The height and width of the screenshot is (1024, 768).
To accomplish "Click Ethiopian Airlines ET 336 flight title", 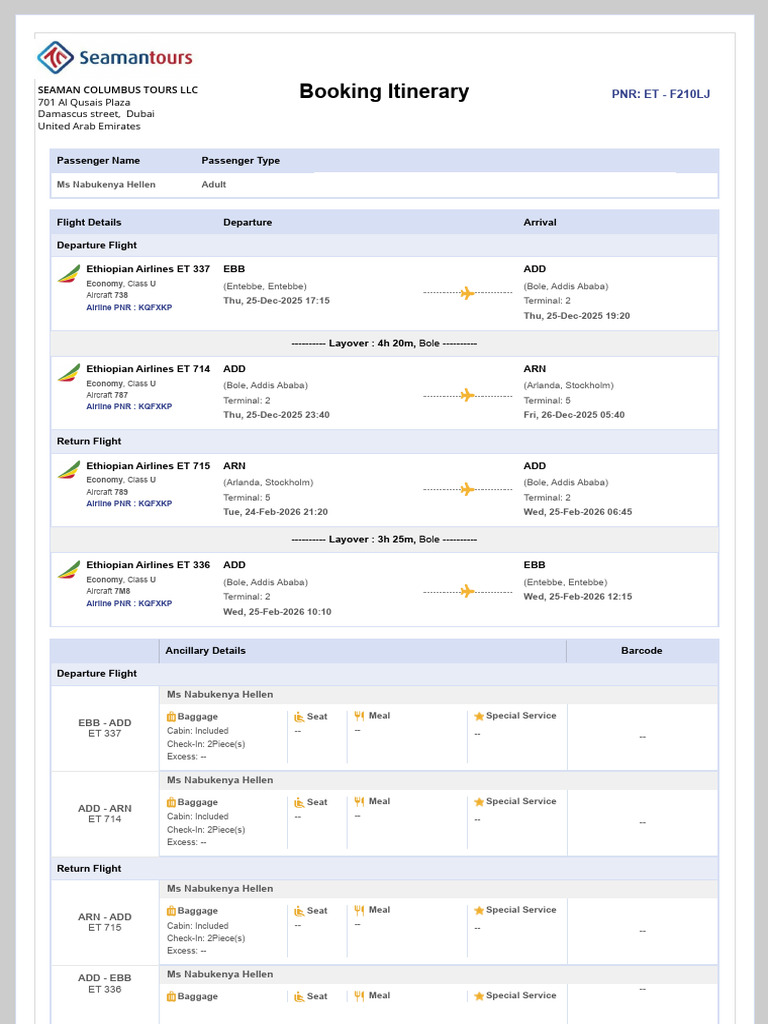I will (148, 565).
